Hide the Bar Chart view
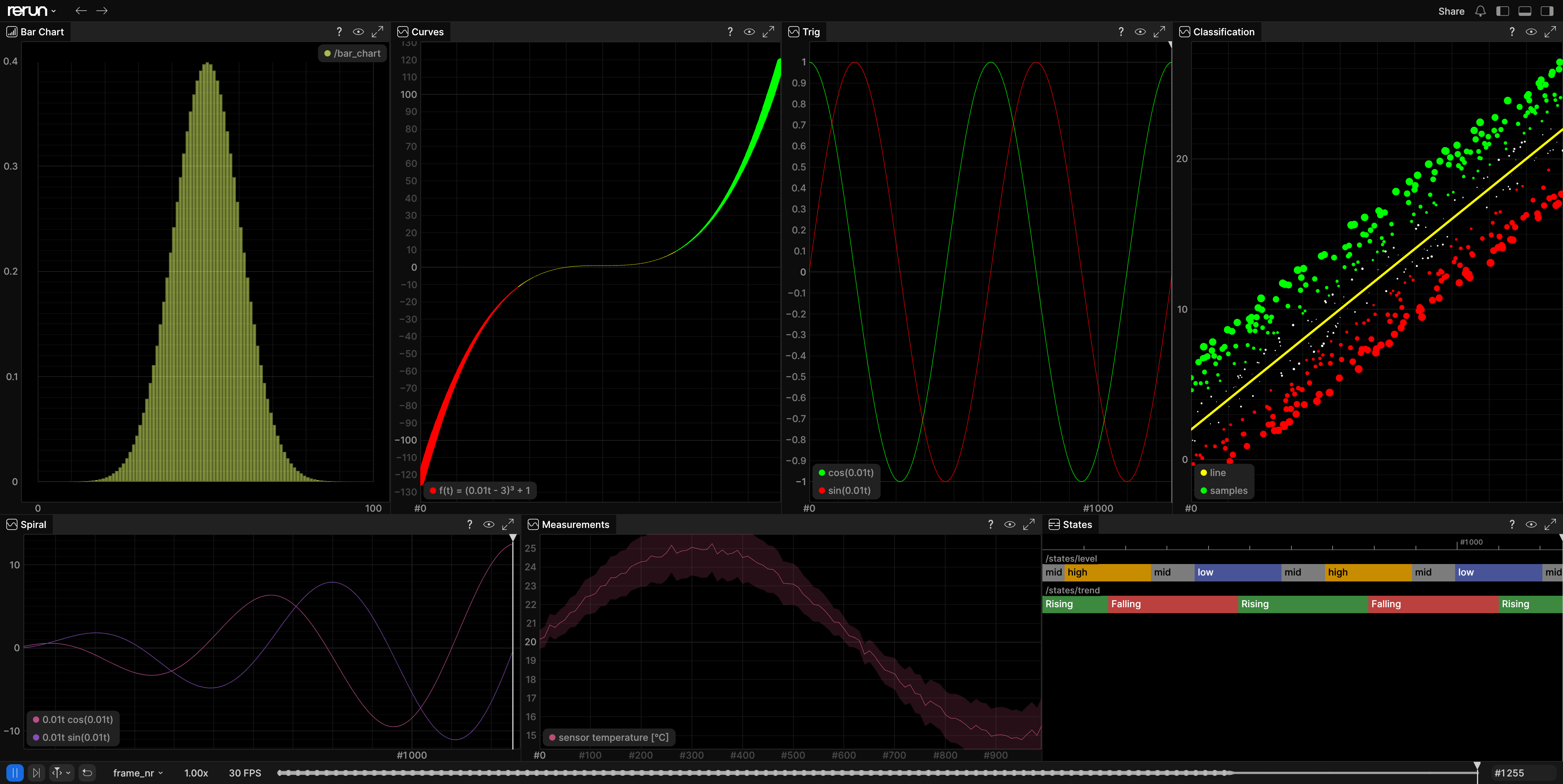 [x=358, y=32]
